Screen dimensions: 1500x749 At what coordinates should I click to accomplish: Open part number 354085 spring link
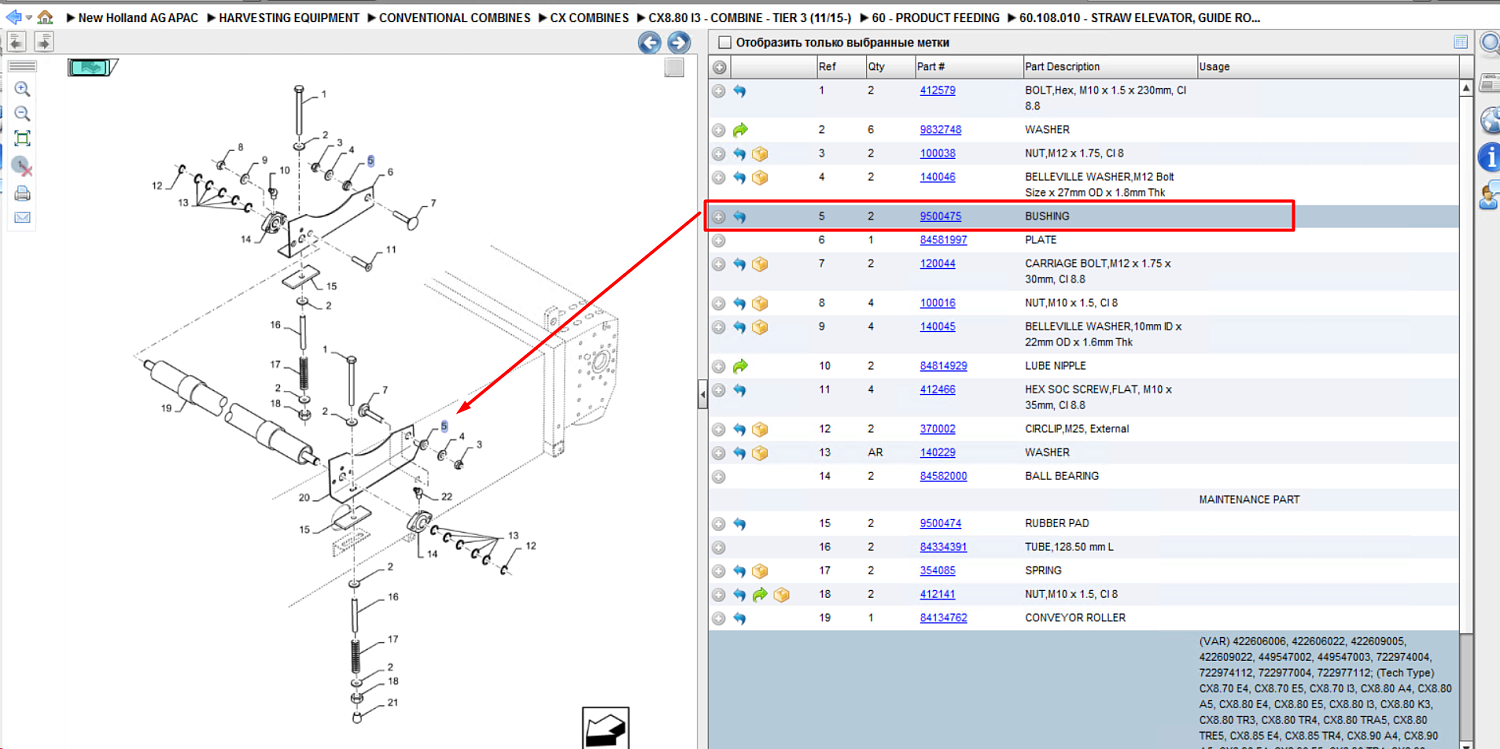pyautogui.click(x=938, y=571)
